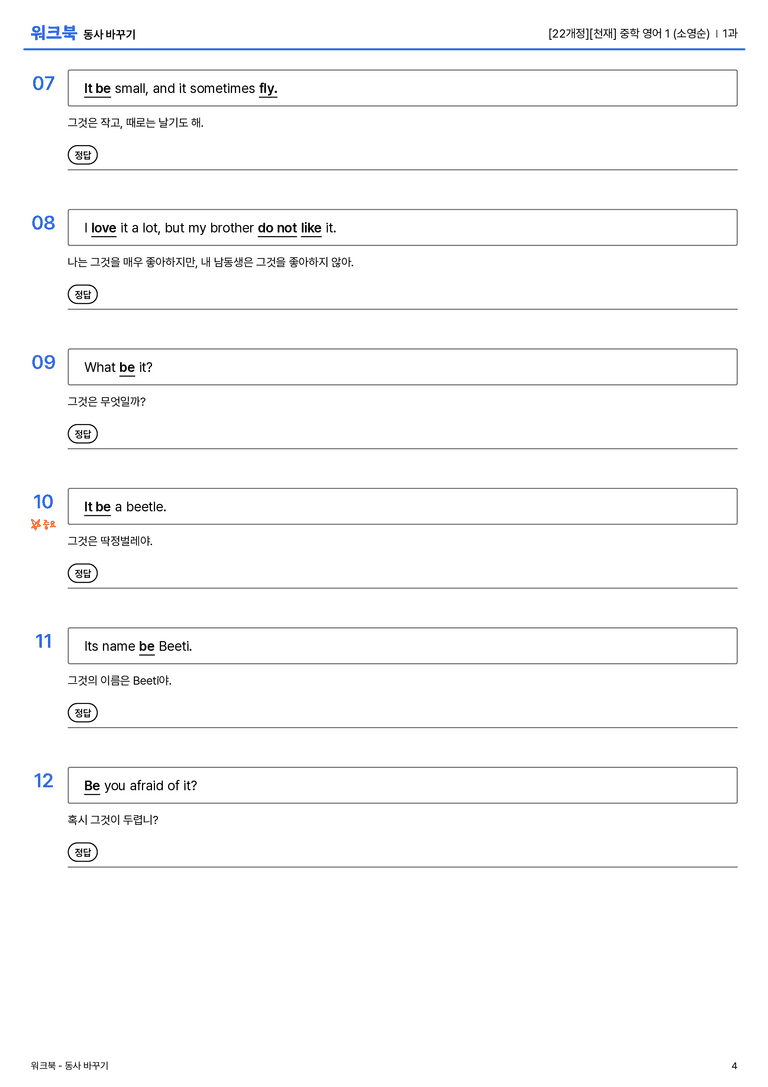Click underlined word 'fly.' in question 07
768x1087 pixels.
268,89
